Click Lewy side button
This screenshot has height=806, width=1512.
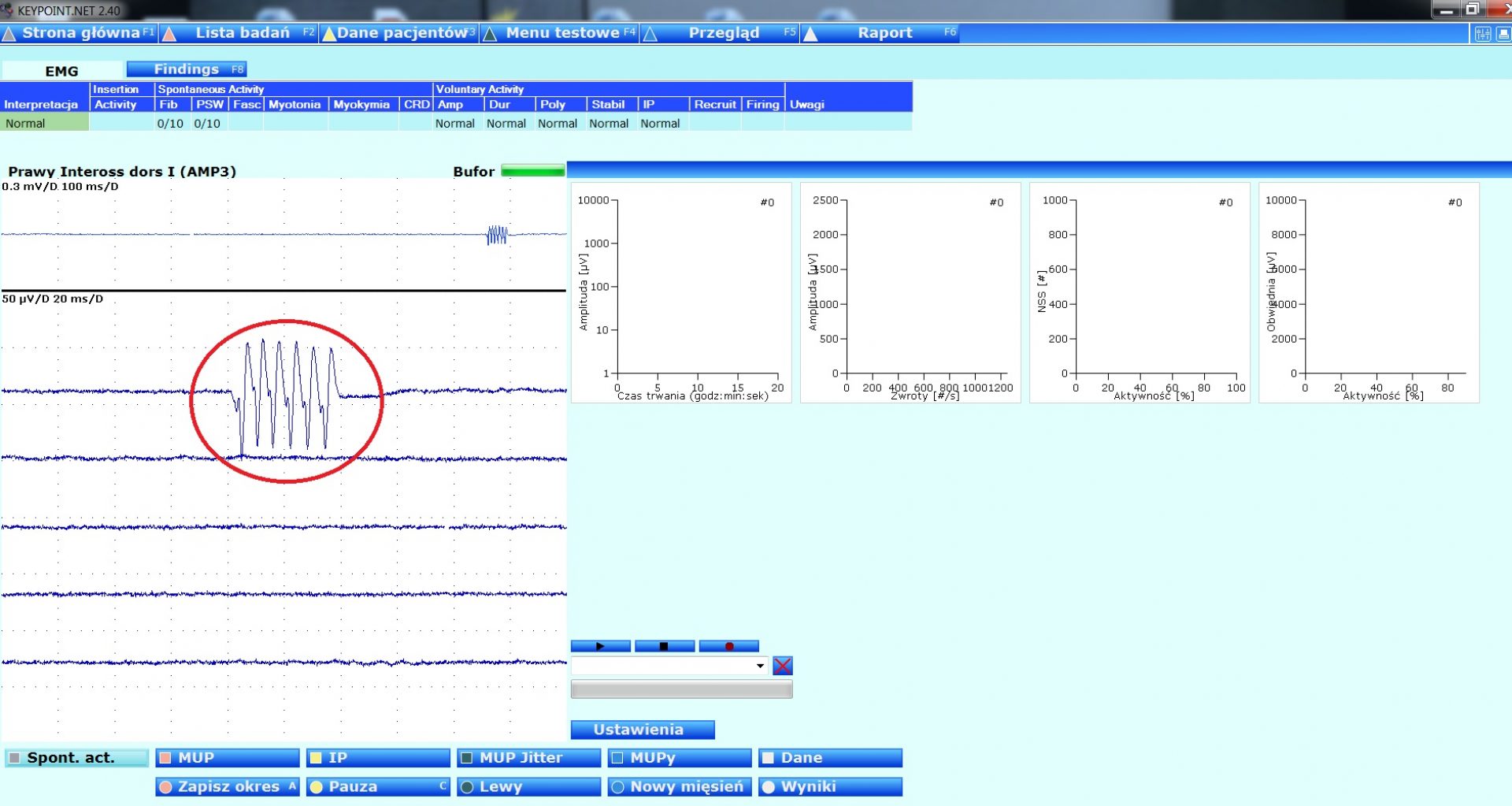coord(528,786)
